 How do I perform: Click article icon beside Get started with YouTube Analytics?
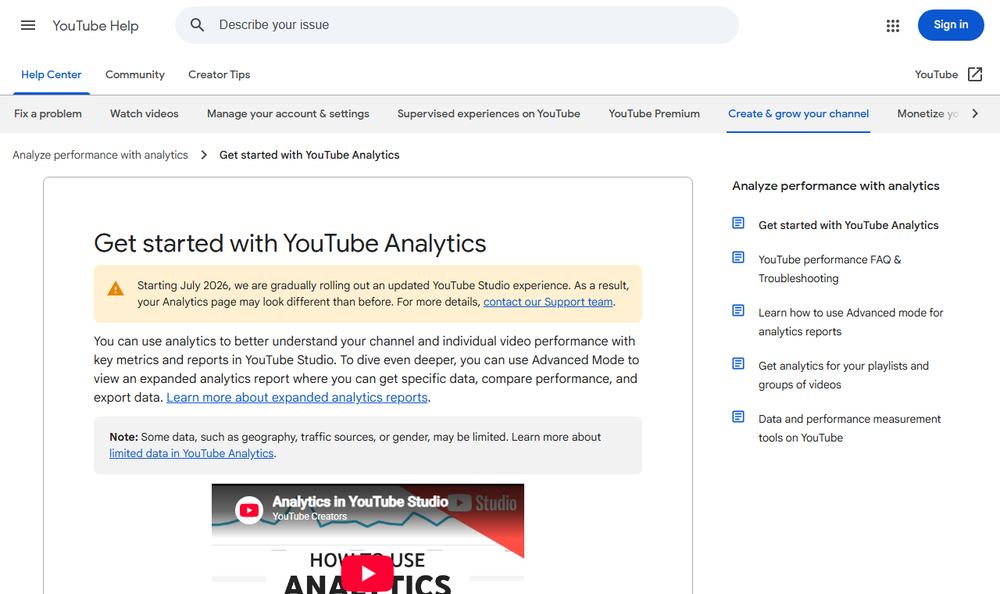(x=738, y=223)
